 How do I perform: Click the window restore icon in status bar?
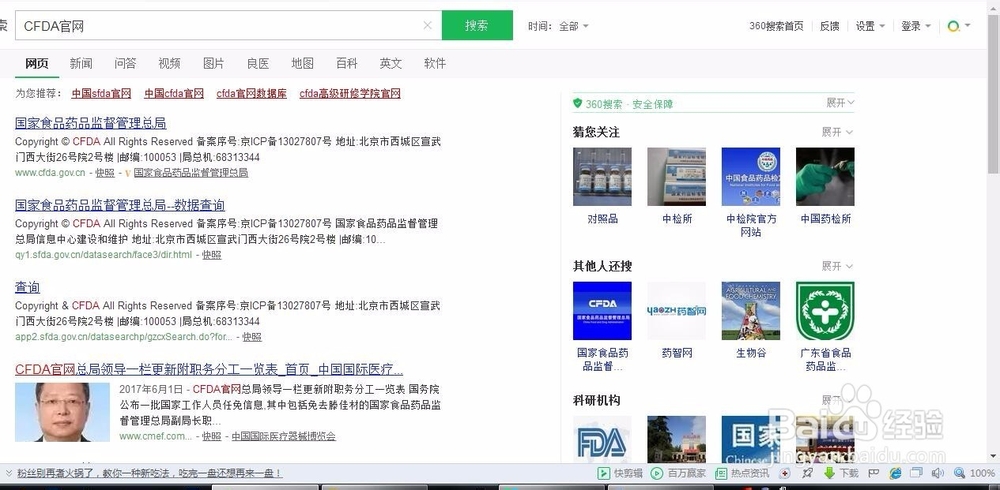coord(916,473)
